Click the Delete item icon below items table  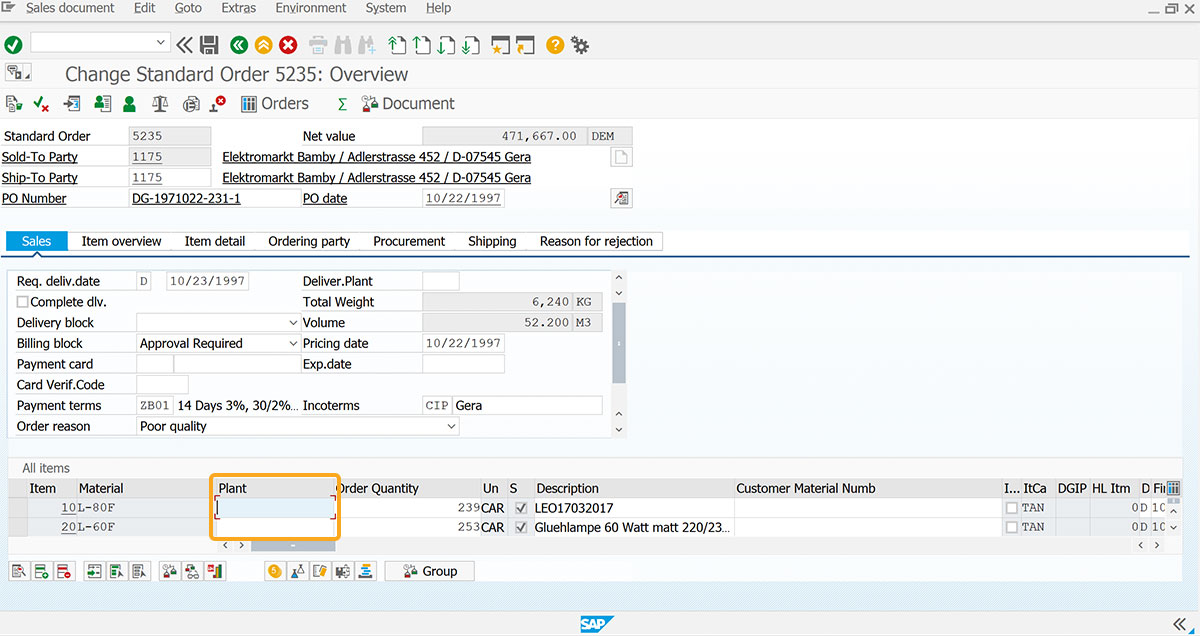(63, 571)
